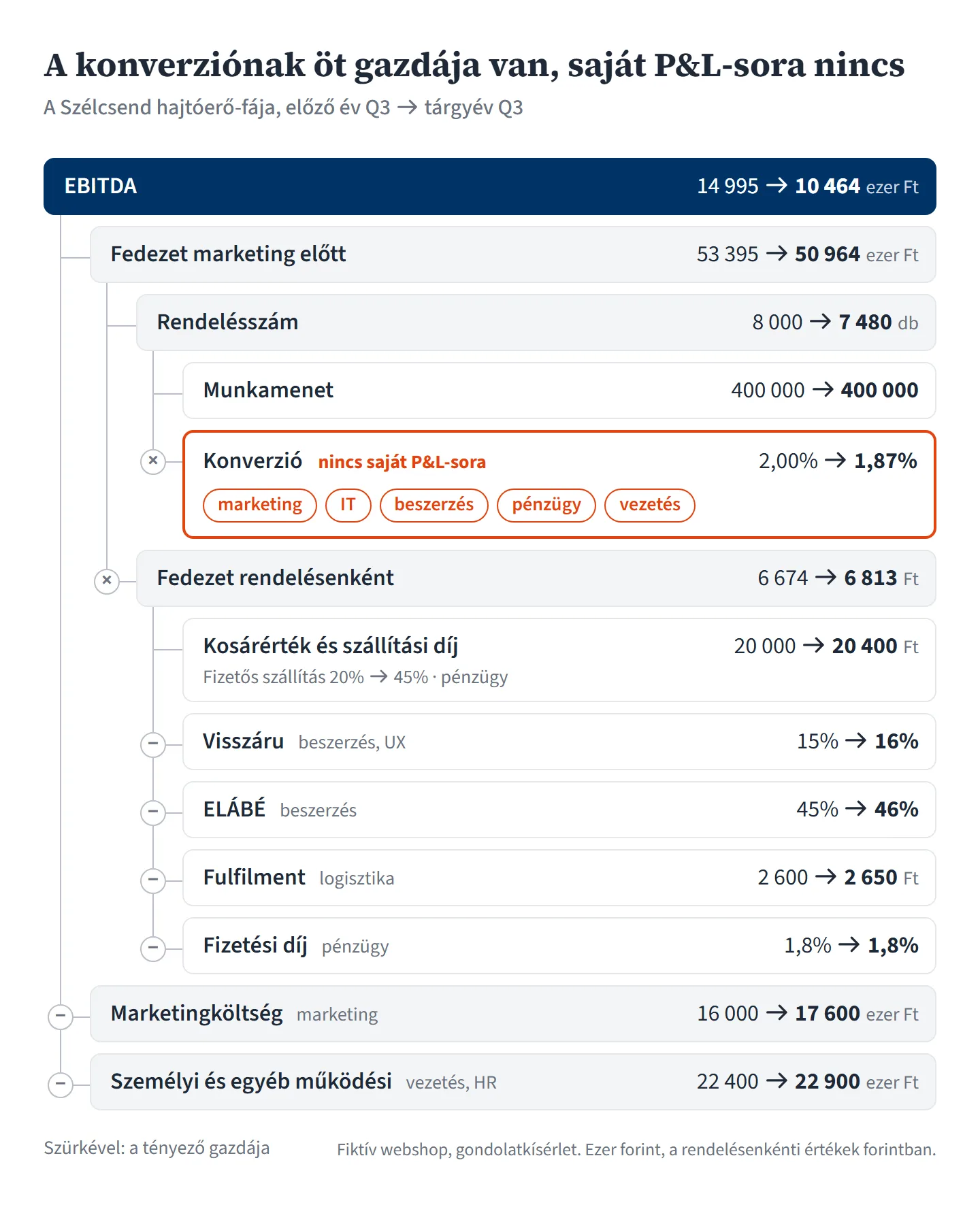Viewport: 980px width, 1207px height.
Task: Select the Rendelésszám row
Action: [x=536, y=323]
